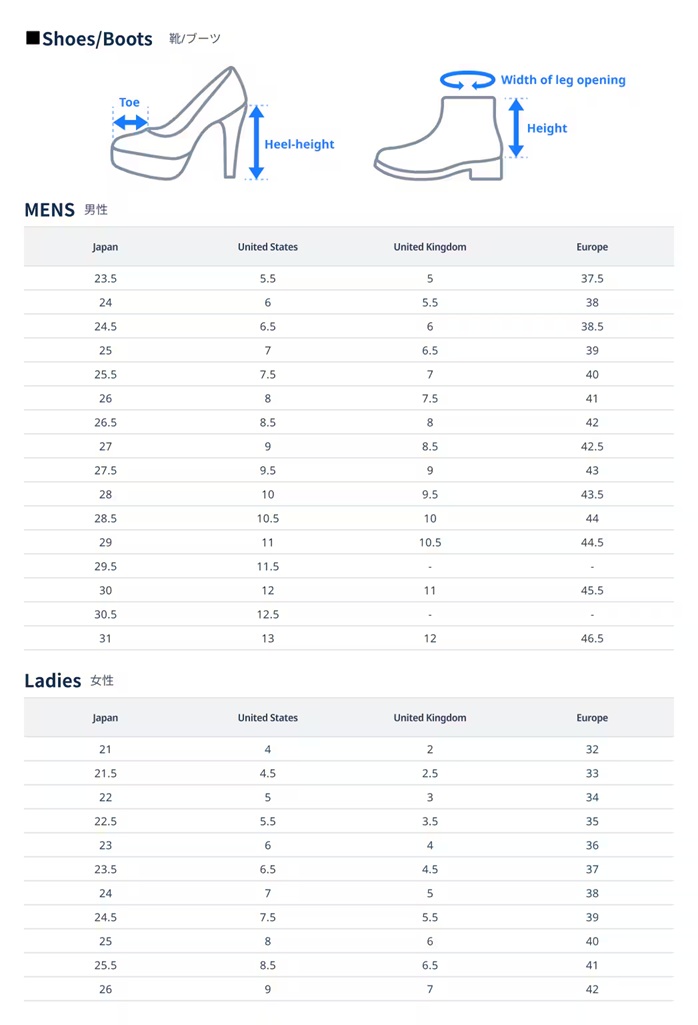The height and width of the screenshot is (1025, 698).
Task: Click United States header in MENS table
Action: pyautogui.click(x=267, y=247)
